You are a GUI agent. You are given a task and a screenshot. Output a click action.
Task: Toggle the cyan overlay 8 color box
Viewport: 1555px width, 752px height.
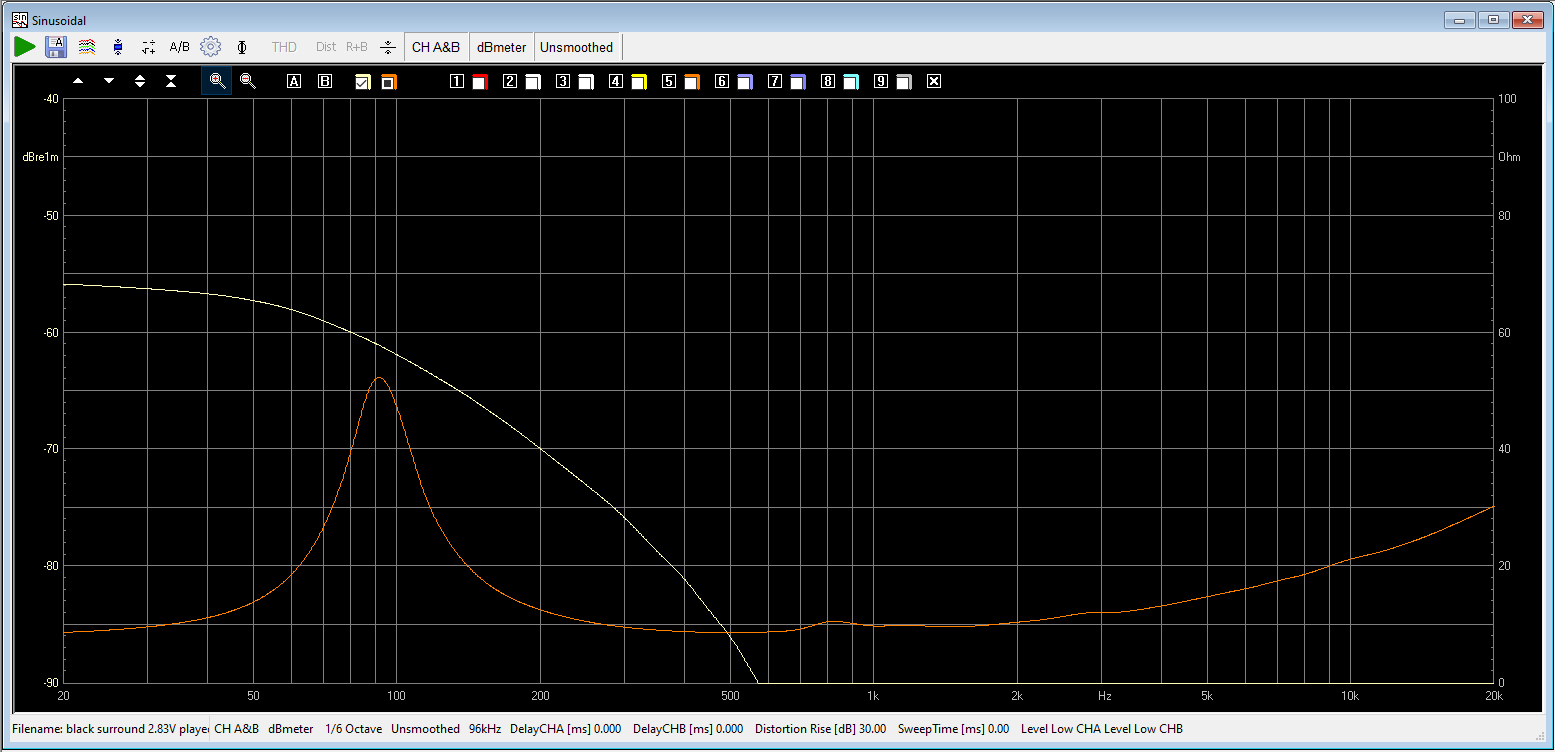tap(850, 82)
